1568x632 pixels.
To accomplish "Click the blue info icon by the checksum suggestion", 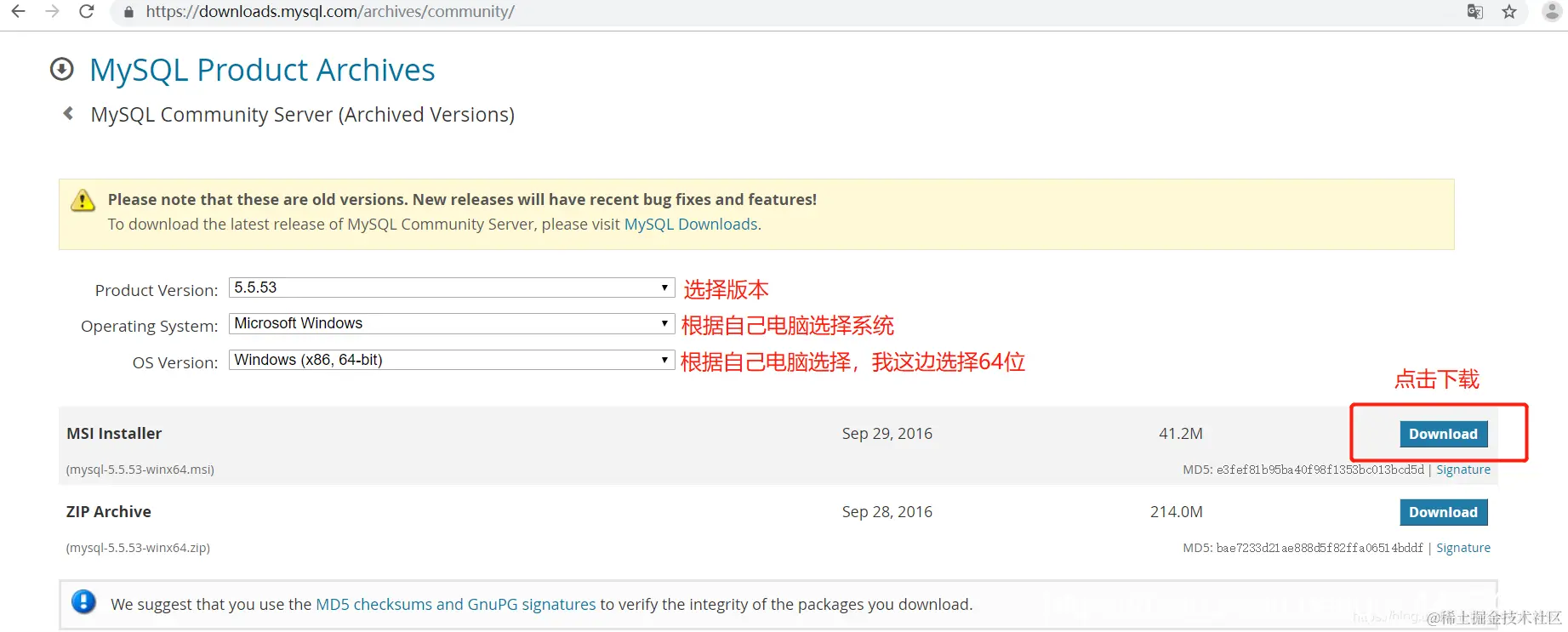I will (x=83, y=602).
